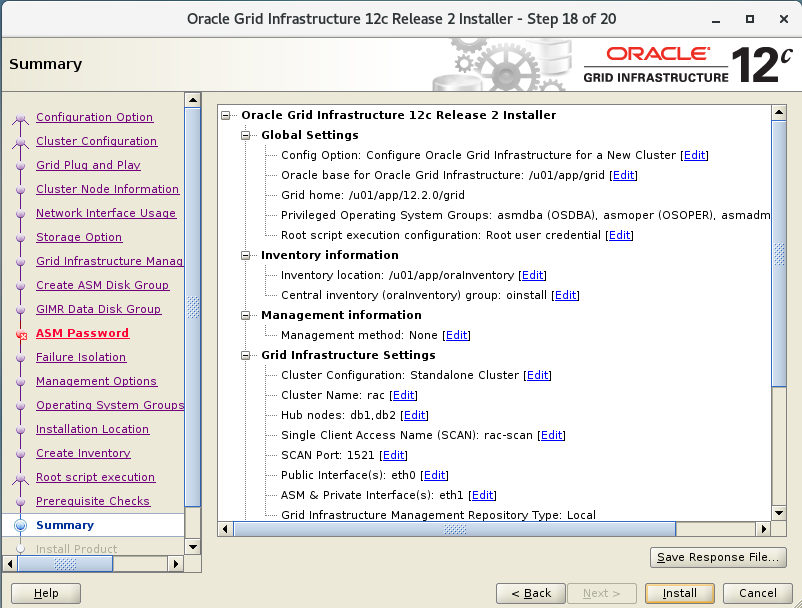Edit the Inventory location

pos(532,275)
